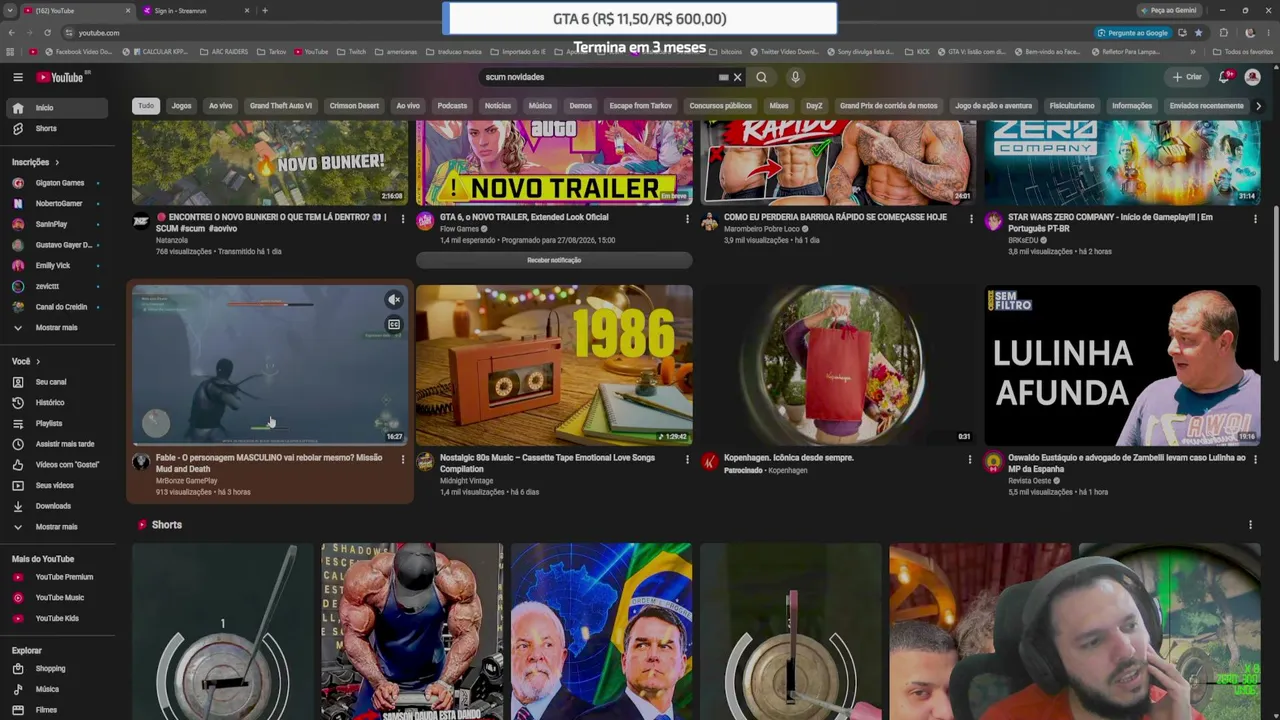
Task: Open the Downloads sidebar icon
Action: pyautogui.click(x=18, y=506)
